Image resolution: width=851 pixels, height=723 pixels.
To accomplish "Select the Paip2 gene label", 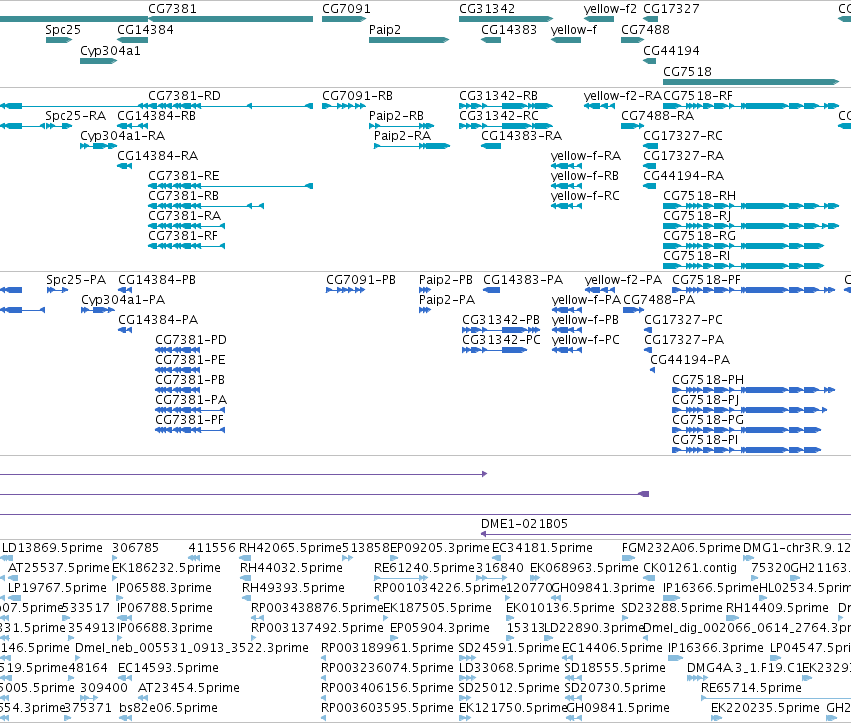I will 385,29.
